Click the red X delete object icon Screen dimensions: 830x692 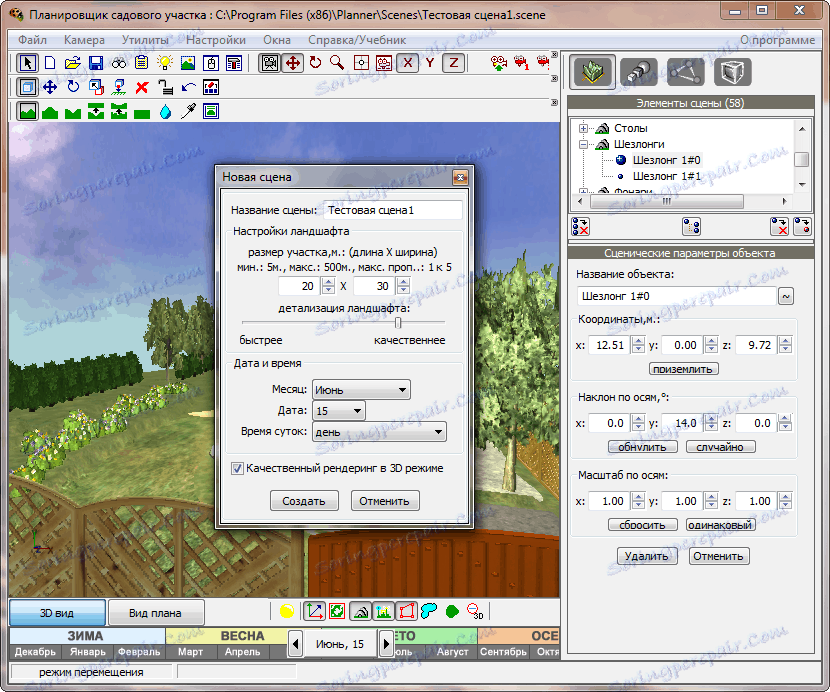(142, 87)
